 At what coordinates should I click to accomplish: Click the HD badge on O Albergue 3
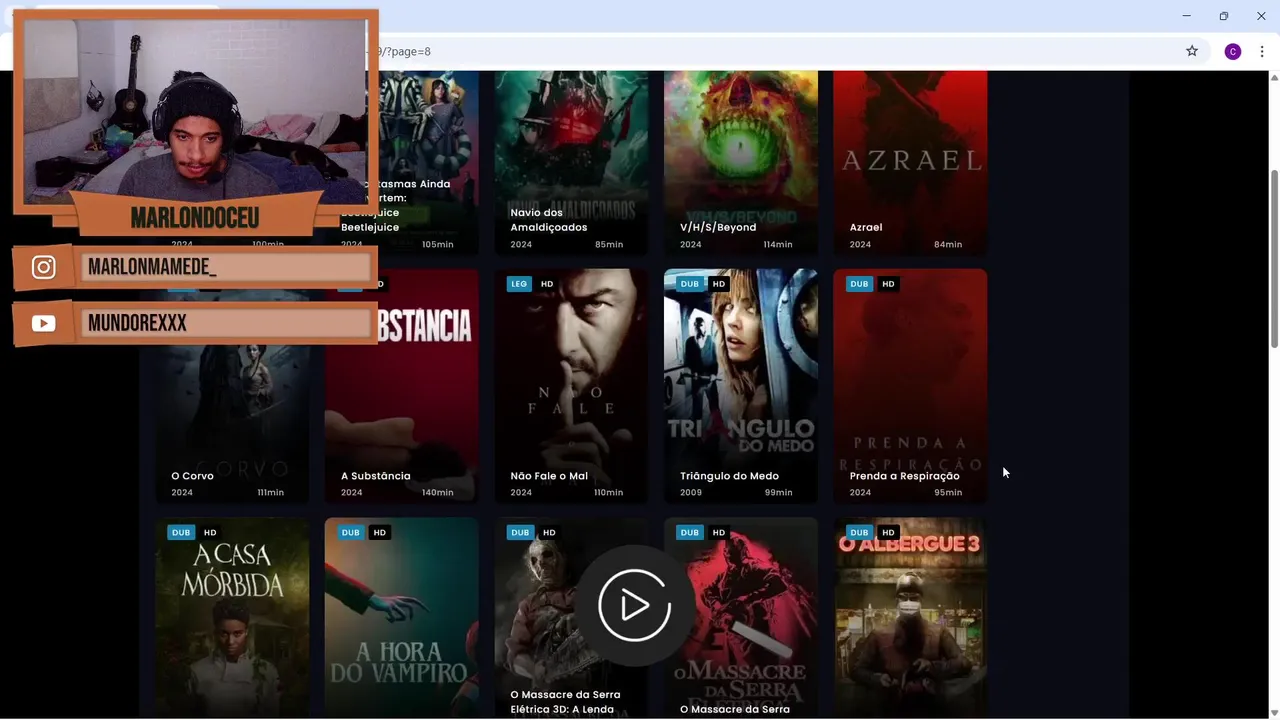coord(888,533)
